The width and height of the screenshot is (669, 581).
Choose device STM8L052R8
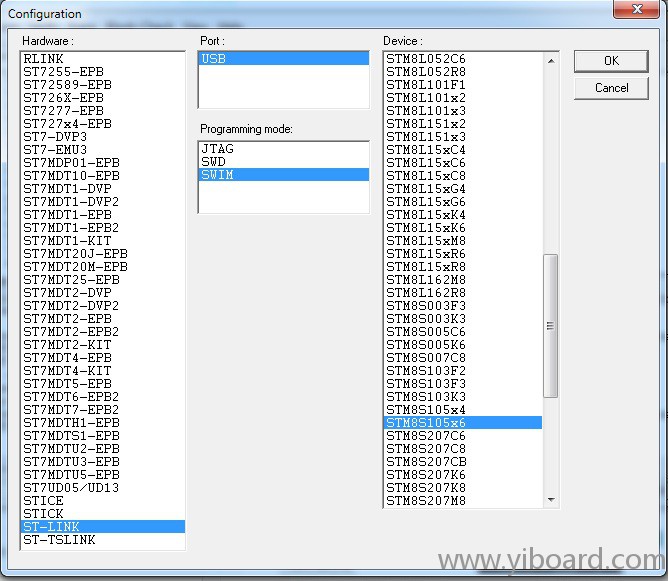point(463,72)
